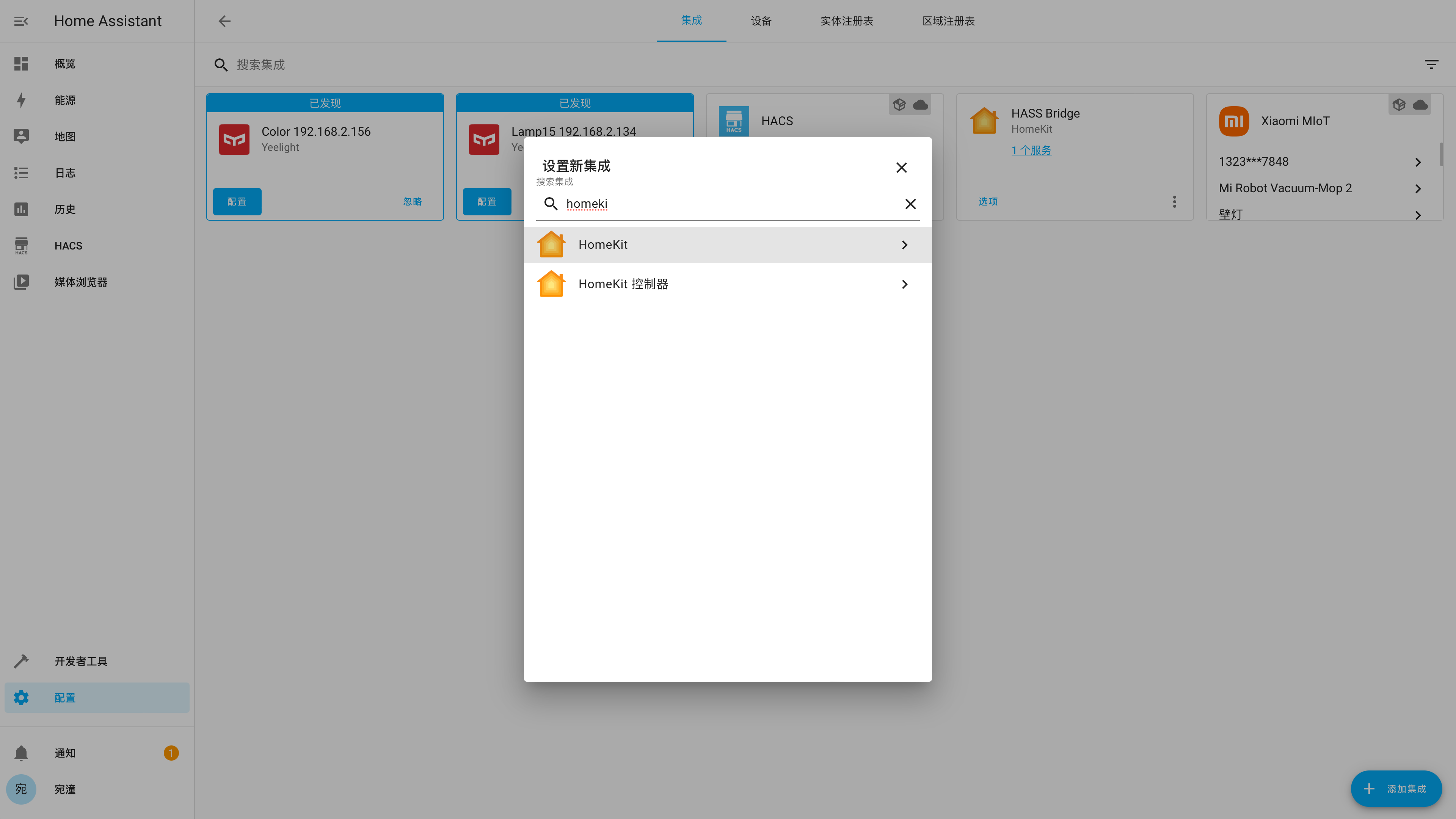Viewport: 1456px width, 819px height.
Task: Open the Energy (能源) sidebar item
Action: pos(65,100)
